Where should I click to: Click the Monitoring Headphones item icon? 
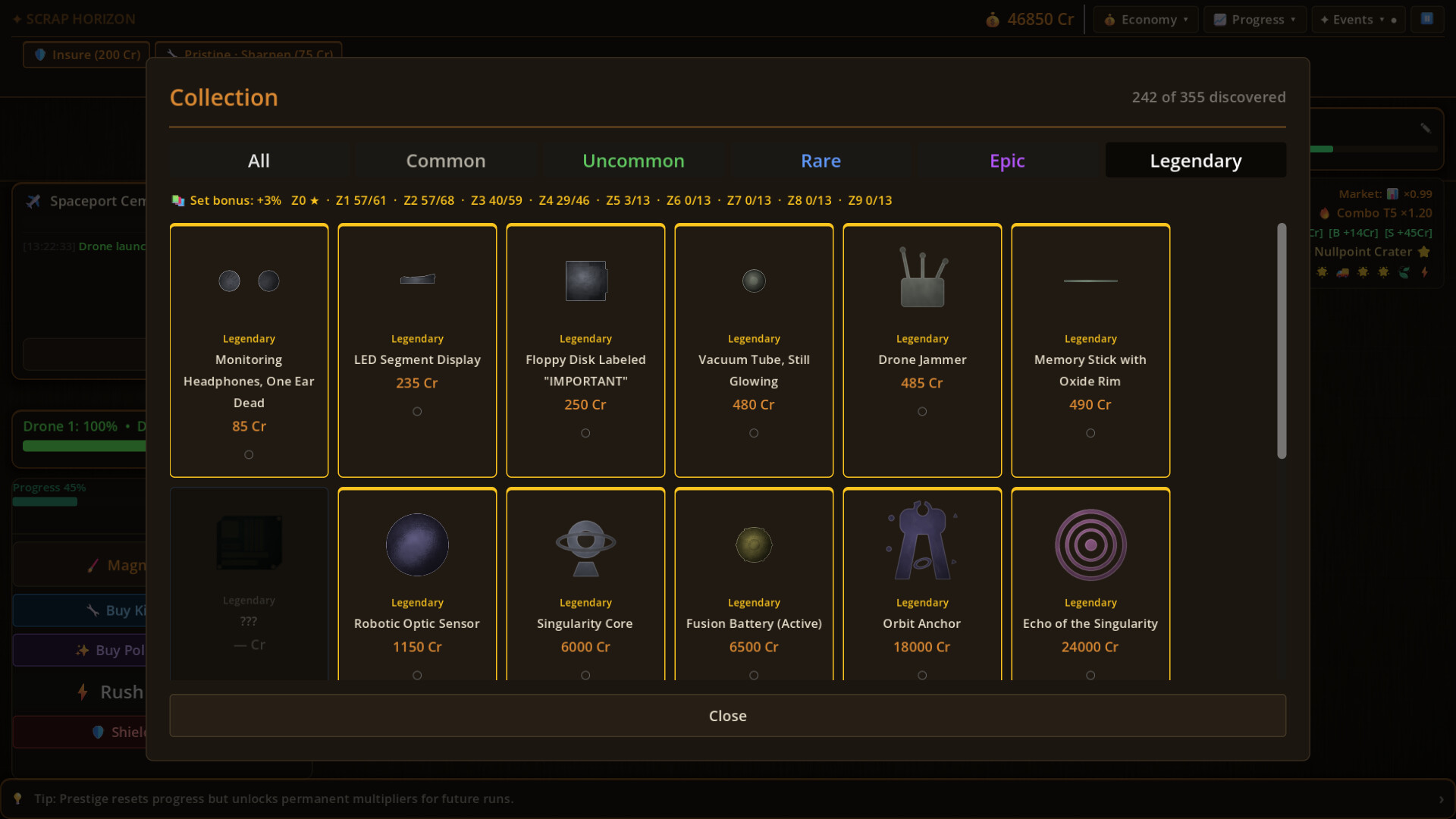(x=249, y=281)
